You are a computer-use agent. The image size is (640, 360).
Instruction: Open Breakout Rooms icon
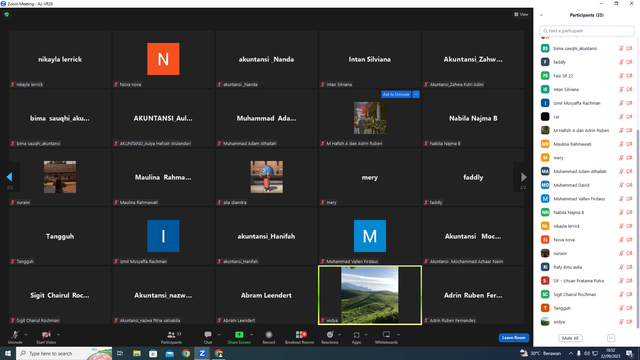tap(301, 335)
